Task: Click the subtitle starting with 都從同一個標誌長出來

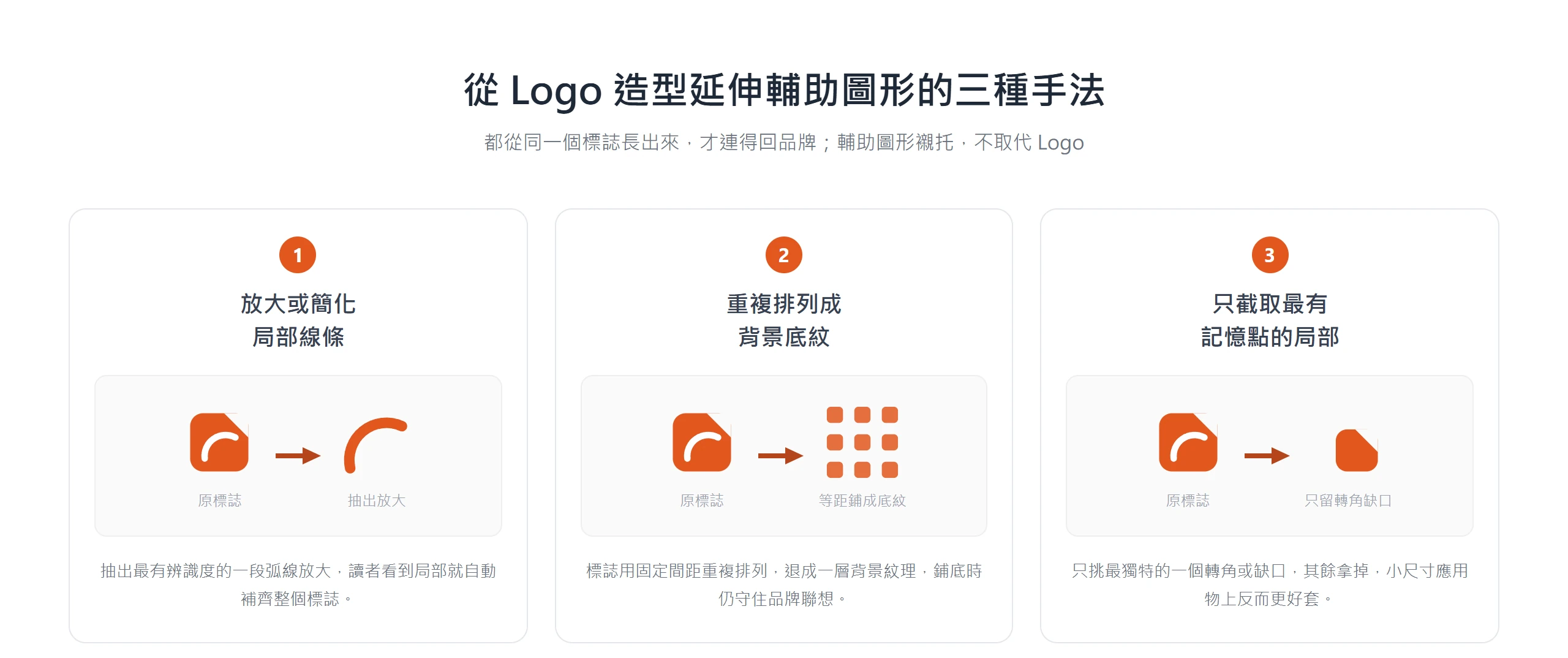Action: (784, 142)
